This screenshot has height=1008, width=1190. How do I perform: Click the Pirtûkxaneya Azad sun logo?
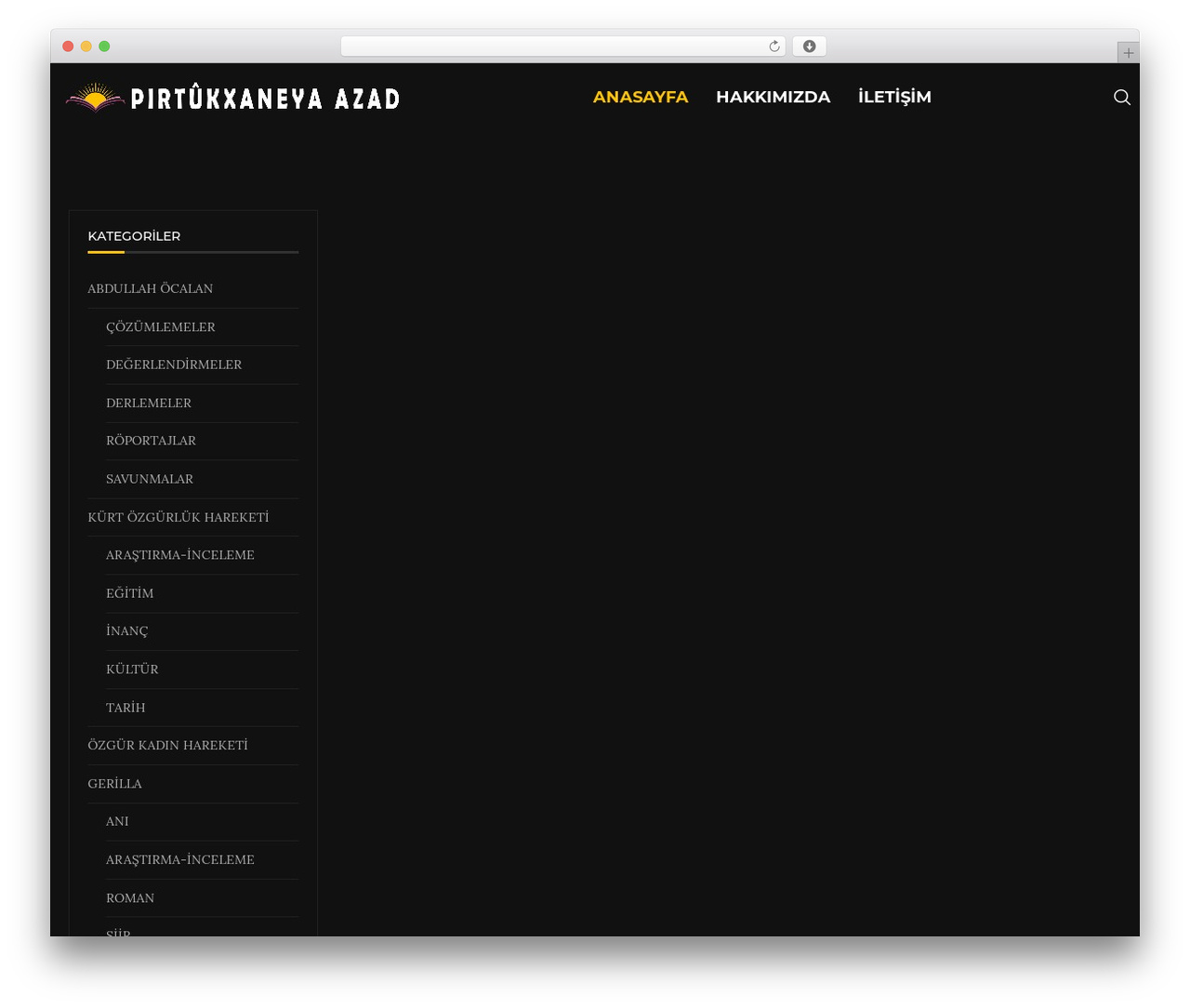[95, 97]
